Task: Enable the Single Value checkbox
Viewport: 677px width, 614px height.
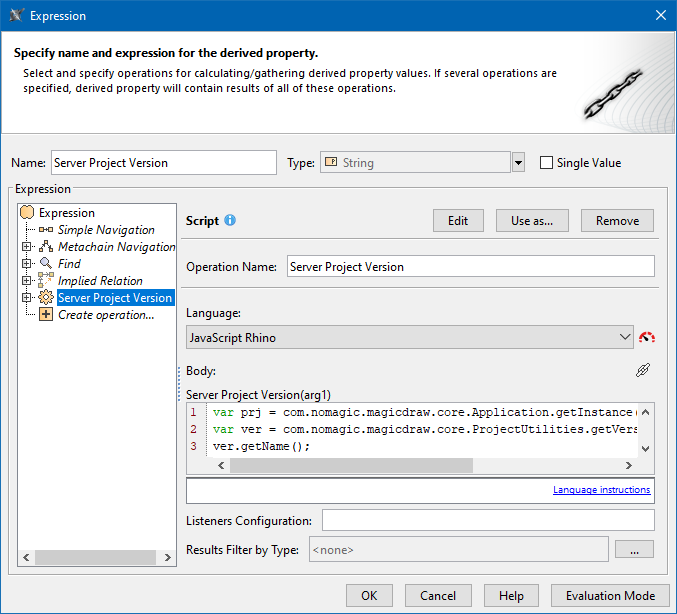Action: [546, 163]
